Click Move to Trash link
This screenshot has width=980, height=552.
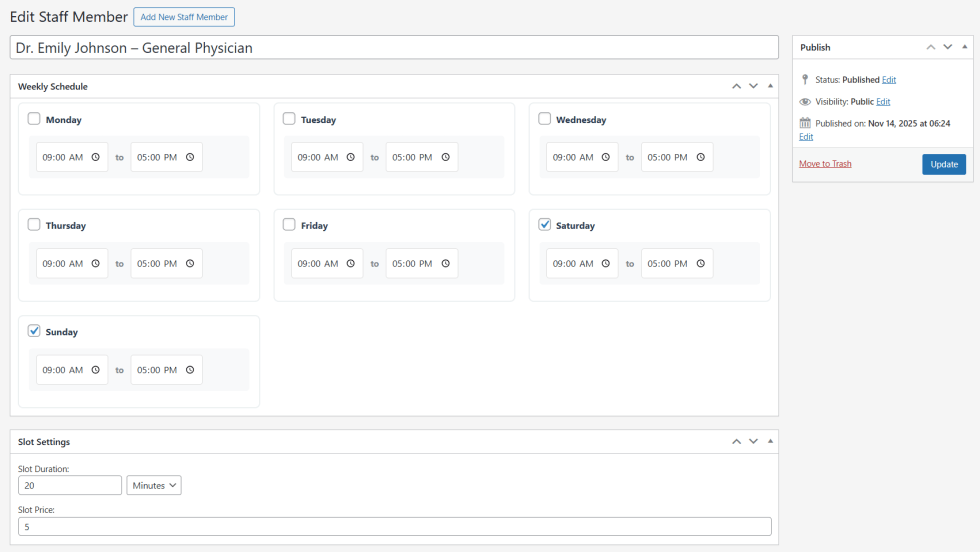[x=825, y=164]
